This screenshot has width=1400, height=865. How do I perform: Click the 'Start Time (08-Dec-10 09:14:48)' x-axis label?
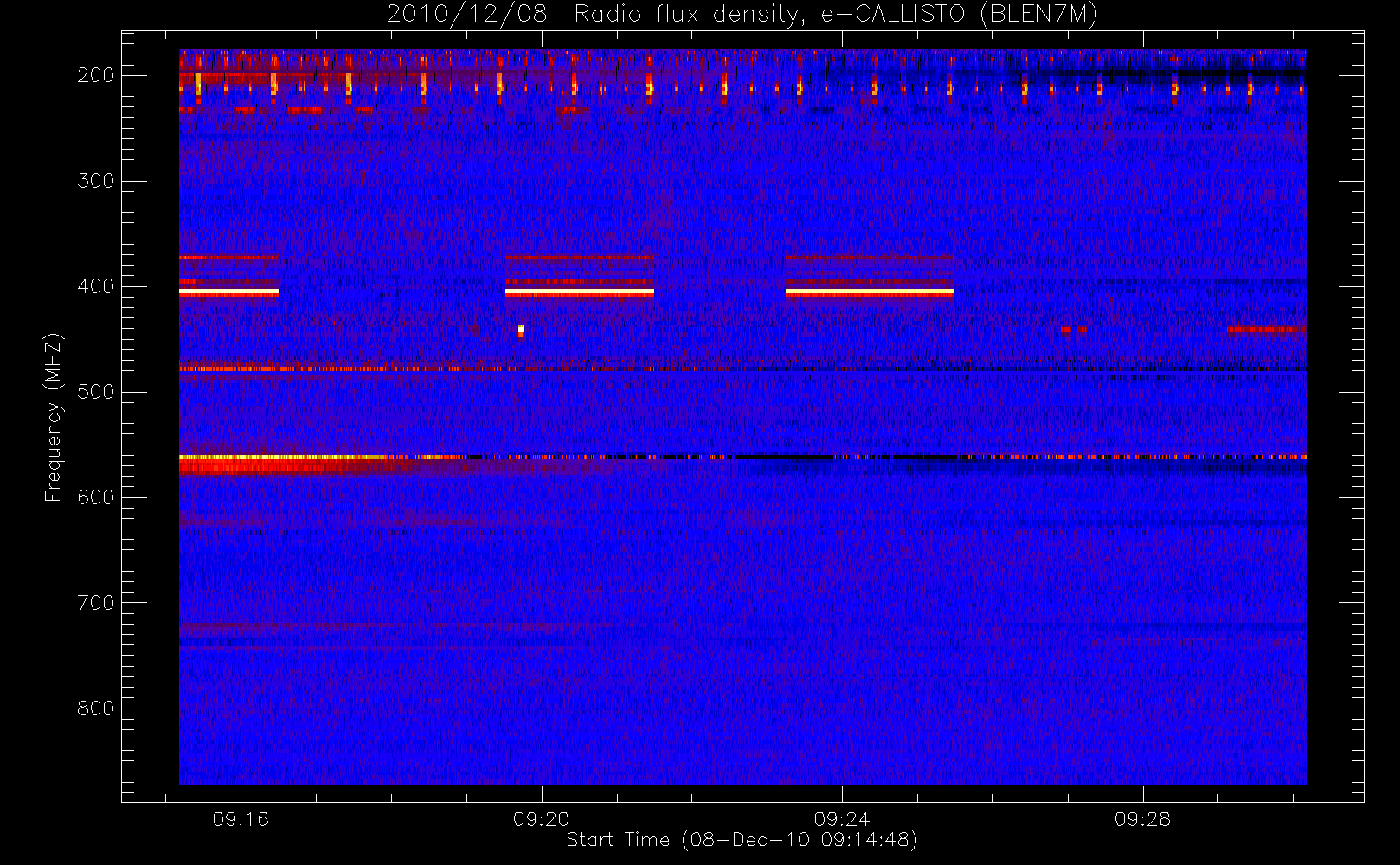point(742,840)
